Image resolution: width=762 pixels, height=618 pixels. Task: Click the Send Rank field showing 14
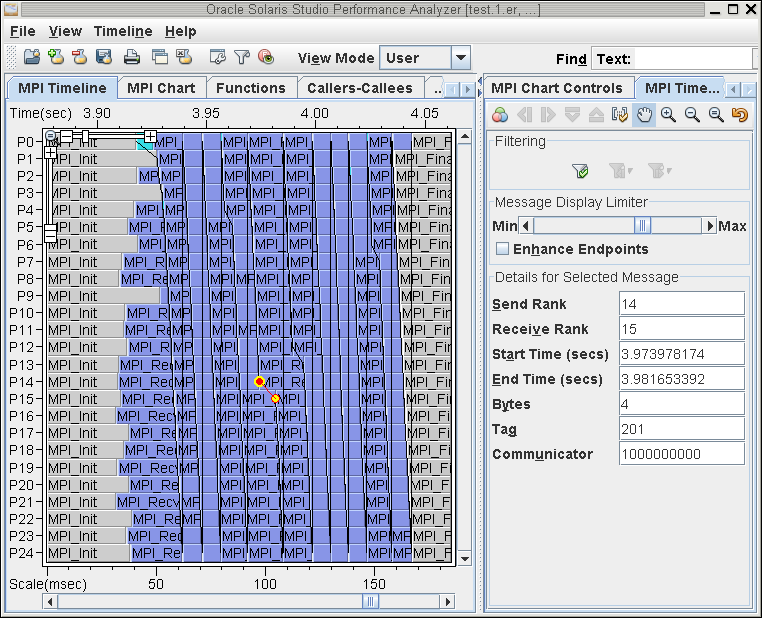click(682, 304)
